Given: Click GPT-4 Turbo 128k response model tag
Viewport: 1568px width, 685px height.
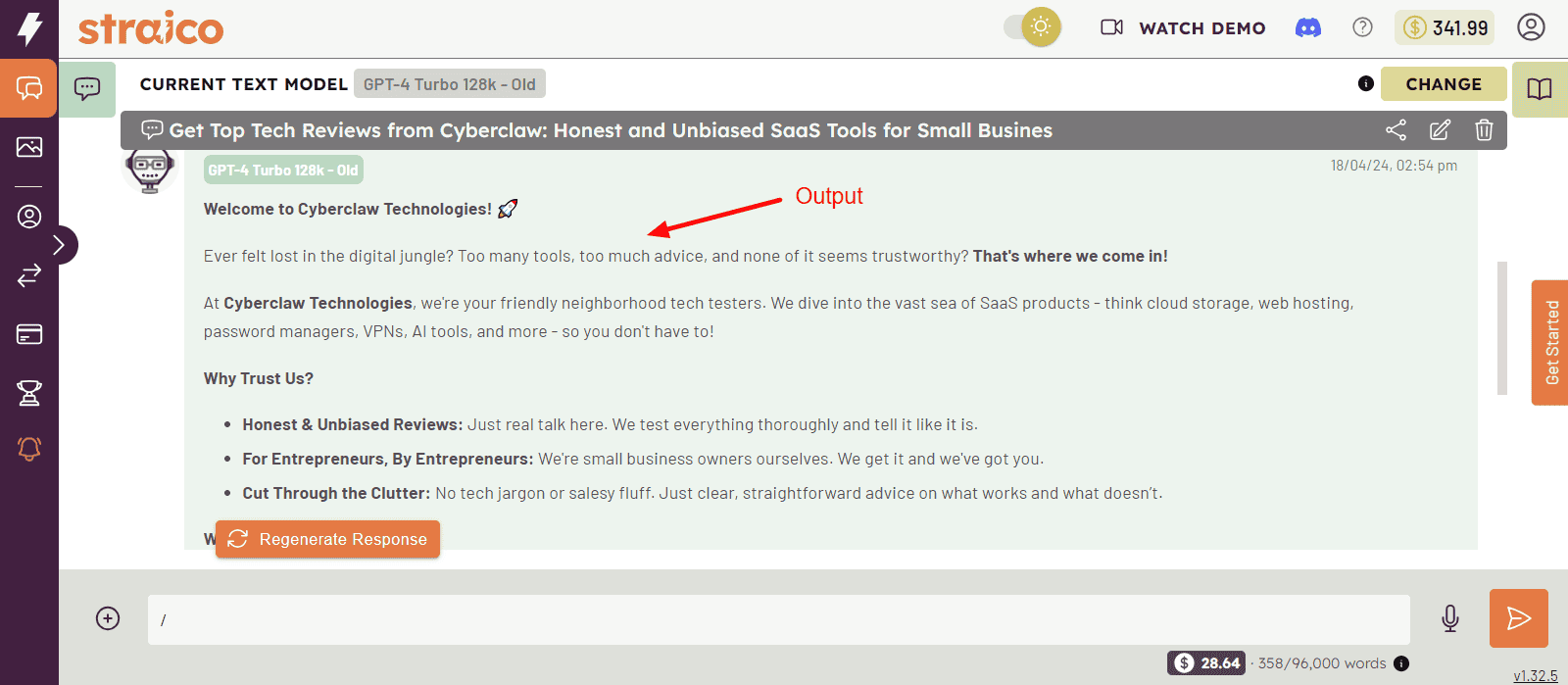Looking at the screenshot, I should pyautogui.click(x=283, y=170).
